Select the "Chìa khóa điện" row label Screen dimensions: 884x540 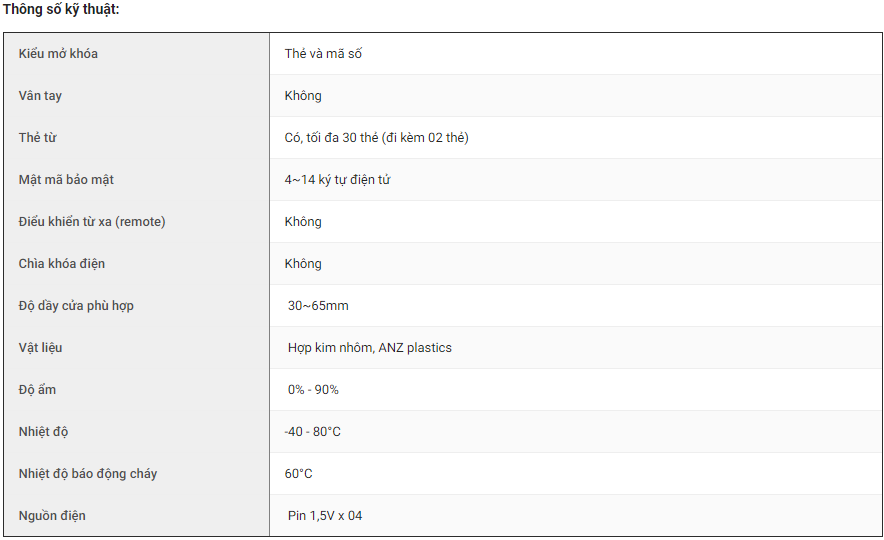pyautogui.click(x=61, y=264)
